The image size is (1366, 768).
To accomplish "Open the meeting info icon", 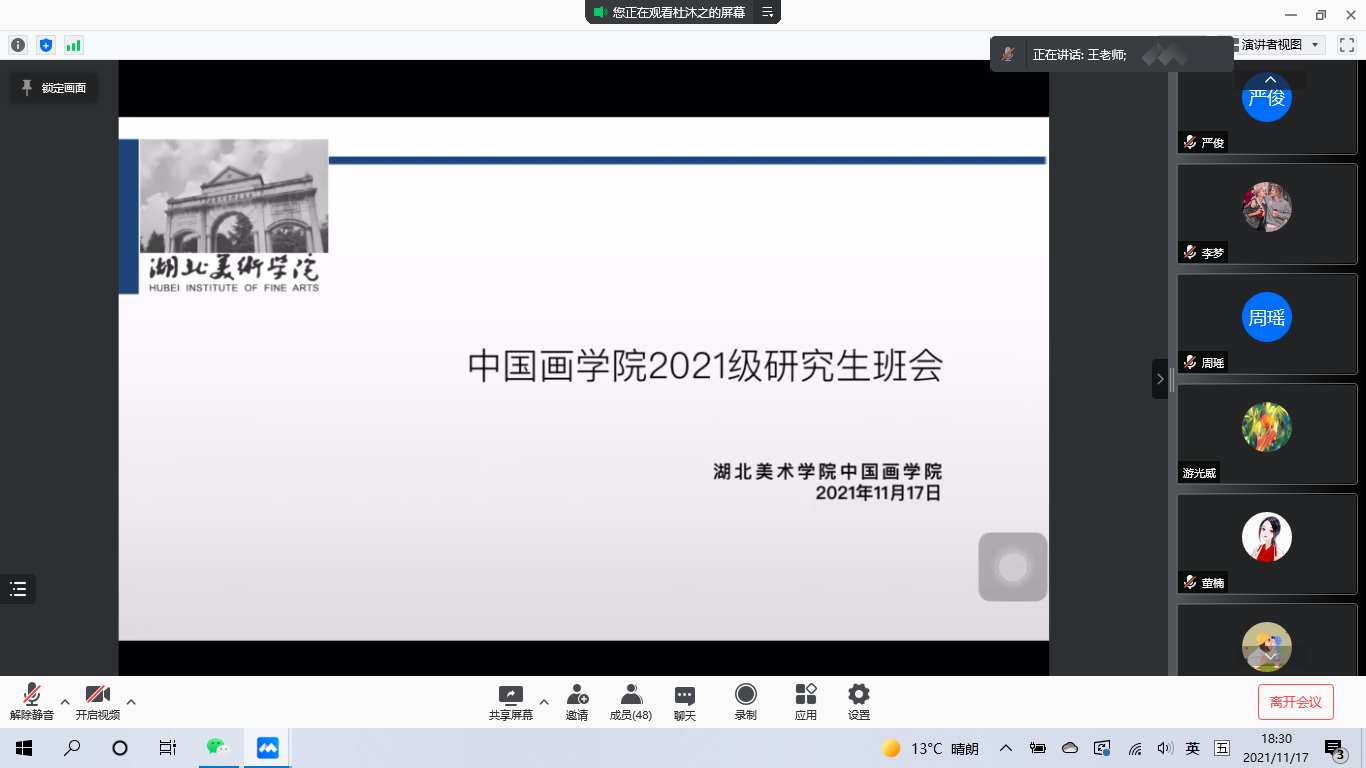I will [18, 45].
